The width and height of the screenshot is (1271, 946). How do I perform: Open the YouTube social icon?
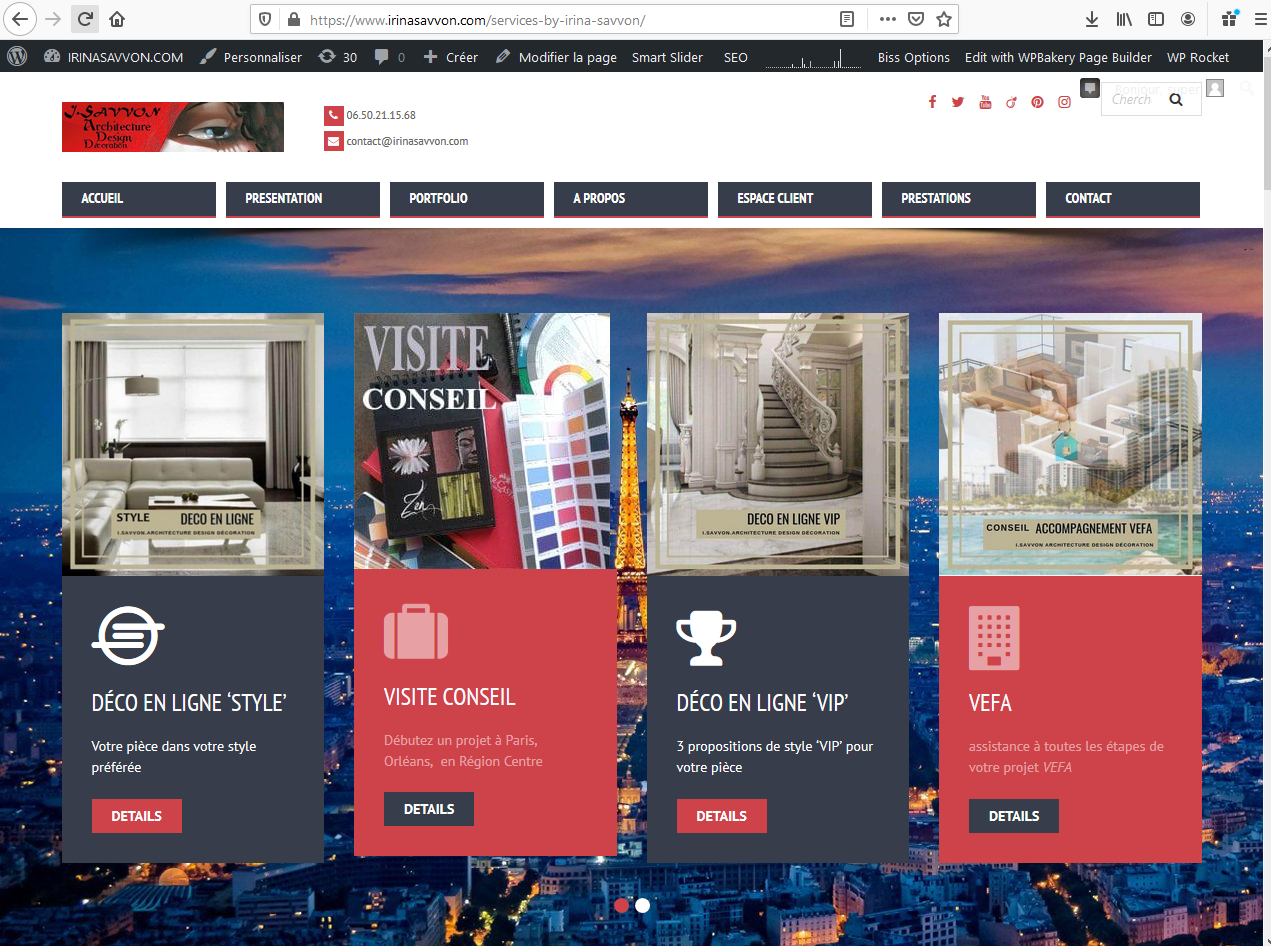point(985,101)
